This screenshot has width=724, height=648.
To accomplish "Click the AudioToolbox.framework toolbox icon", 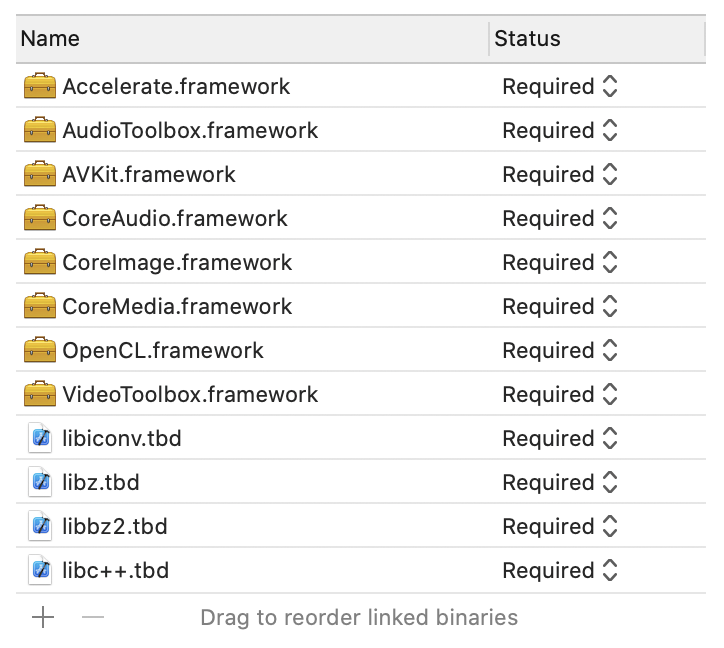I will click(39, 131).
